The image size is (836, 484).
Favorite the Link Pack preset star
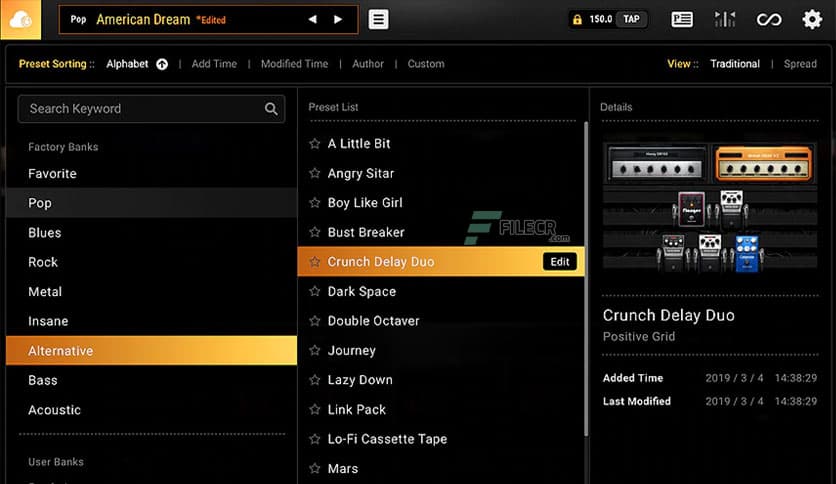click(x=315, y=409)
